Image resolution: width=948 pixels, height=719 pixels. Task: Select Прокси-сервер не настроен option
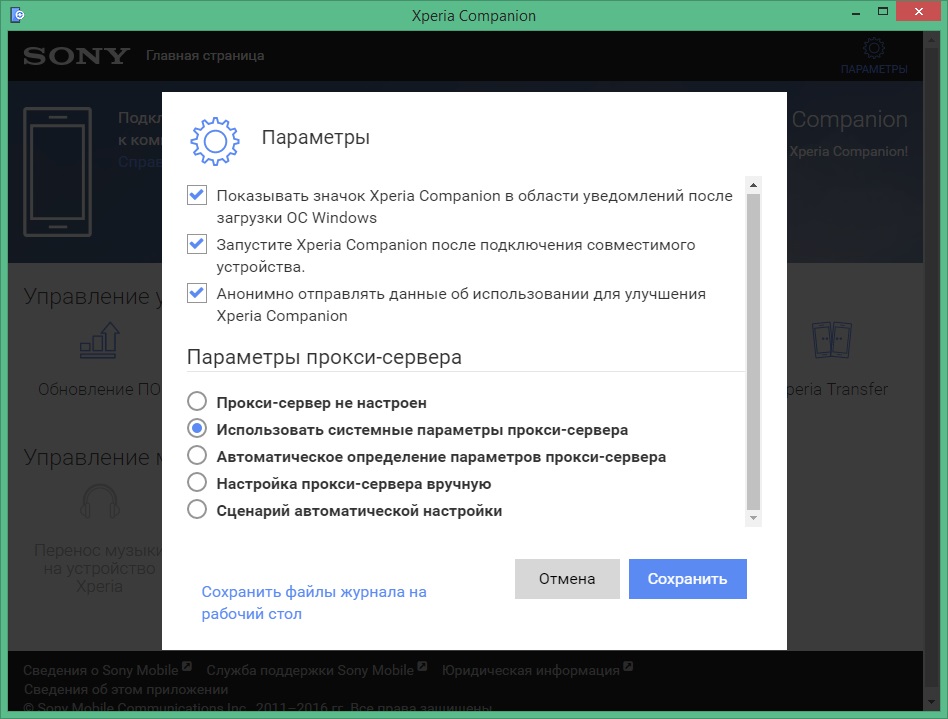[x=196, y=402]
